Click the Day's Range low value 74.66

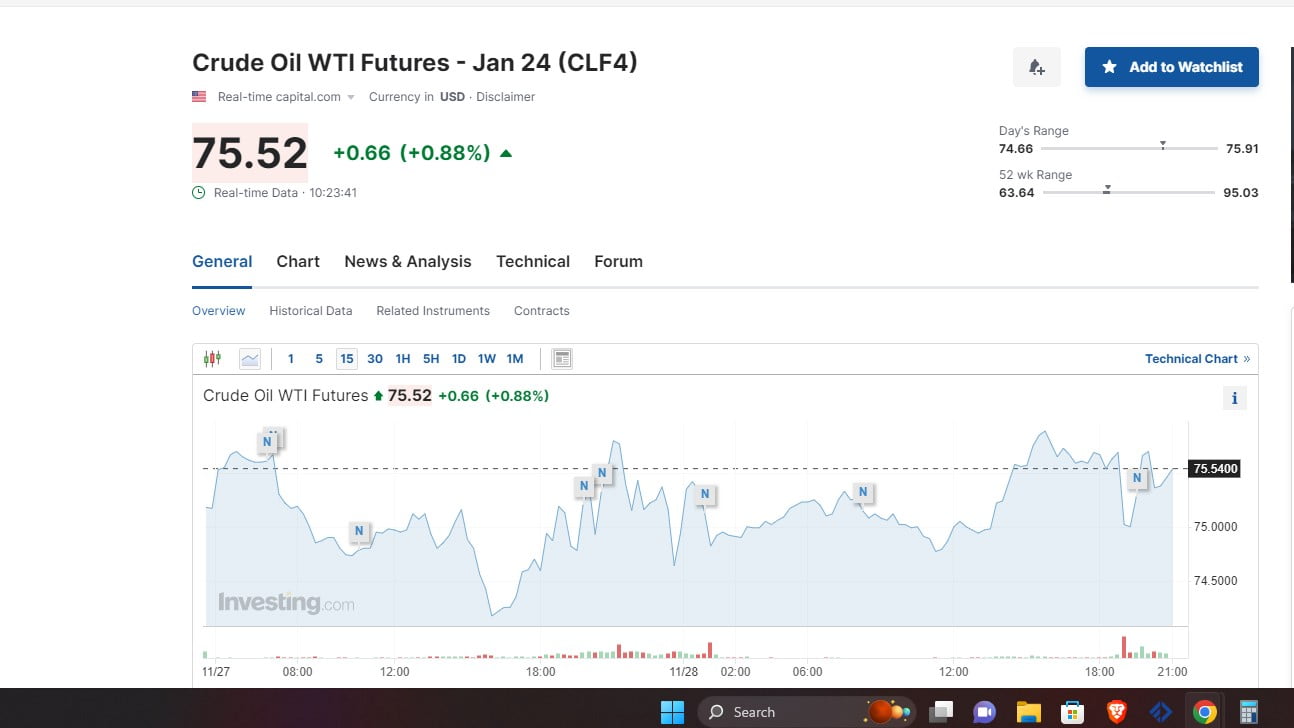click(x=1016, y=149)
